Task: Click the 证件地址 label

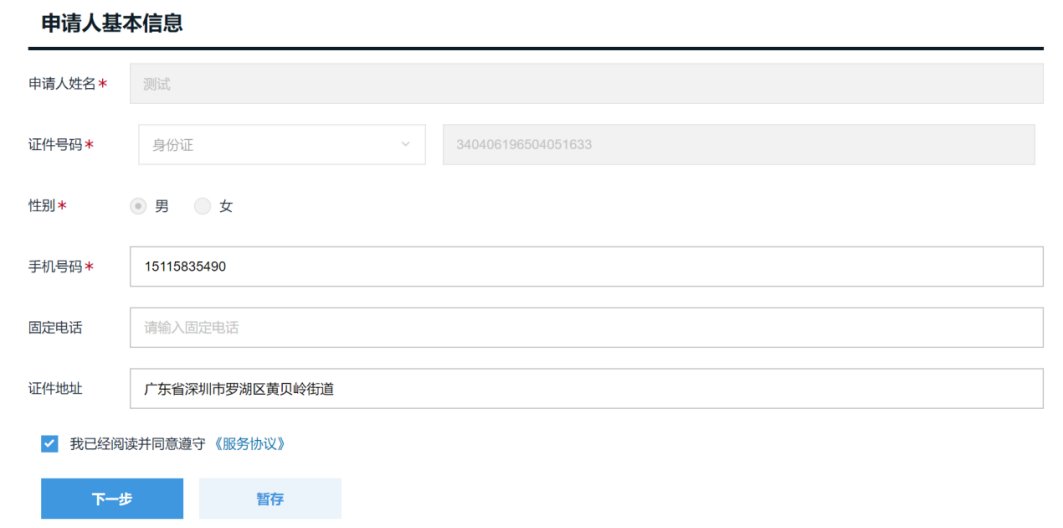Action: 55,389
